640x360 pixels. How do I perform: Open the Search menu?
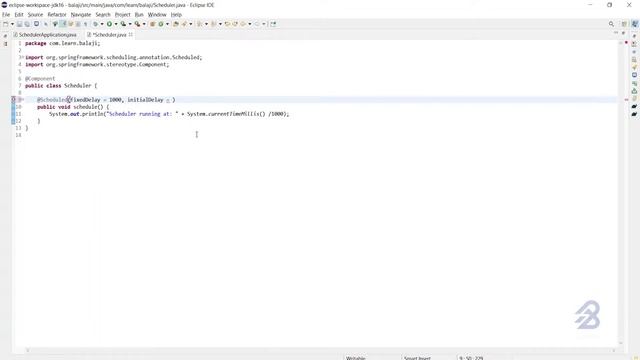click(x=103, y=15)
